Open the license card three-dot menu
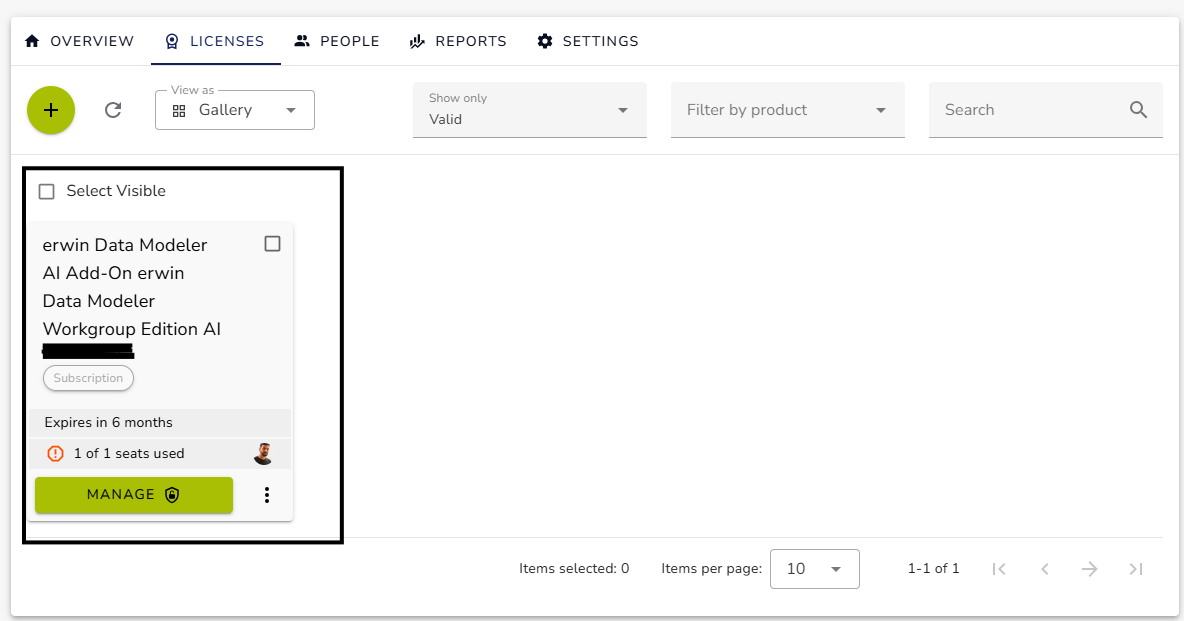 pos(267,495)
